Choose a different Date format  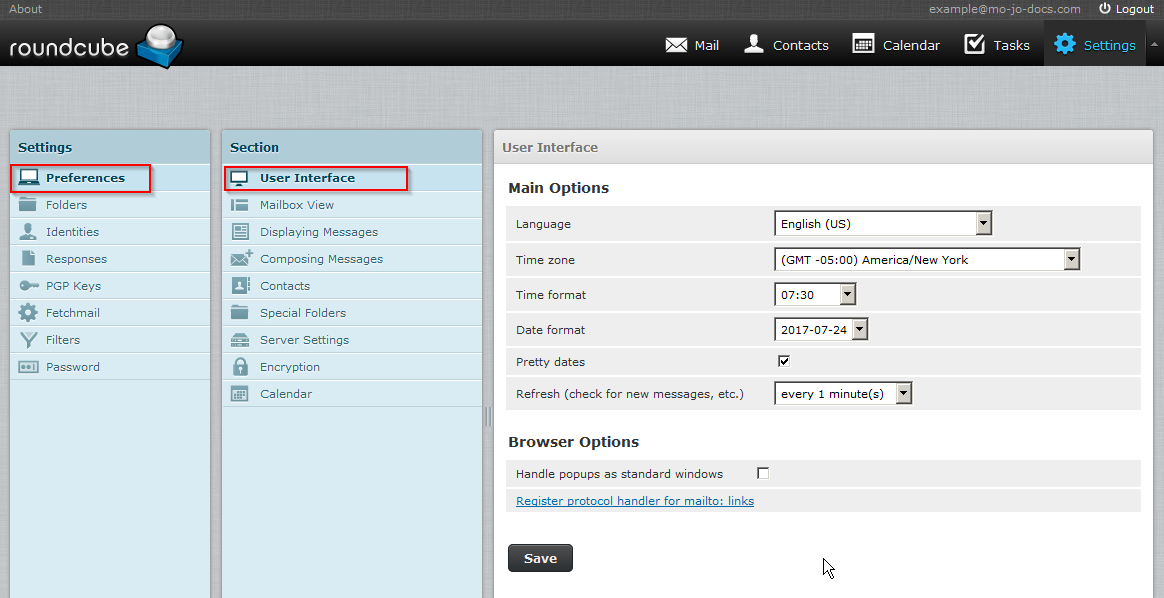(820, 330)
